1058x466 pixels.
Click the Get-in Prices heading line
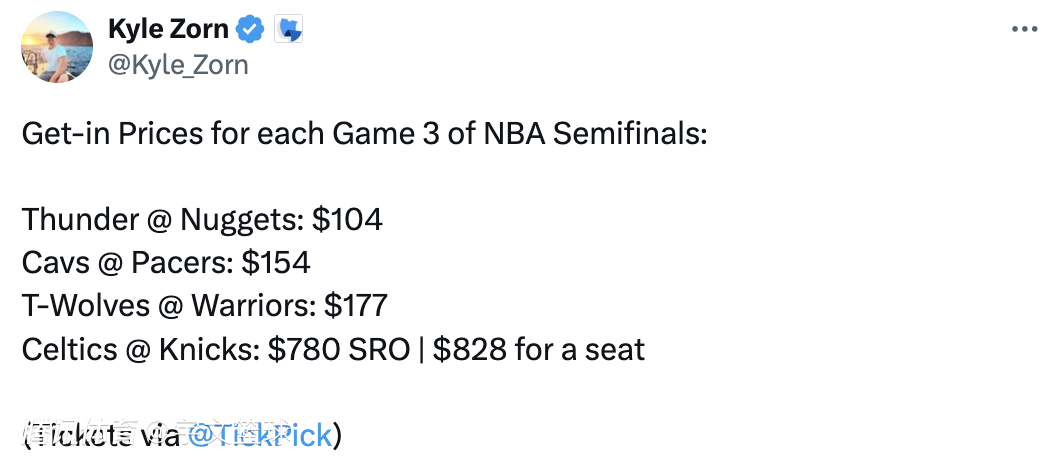pyautogui.click(x=364, y=134)
